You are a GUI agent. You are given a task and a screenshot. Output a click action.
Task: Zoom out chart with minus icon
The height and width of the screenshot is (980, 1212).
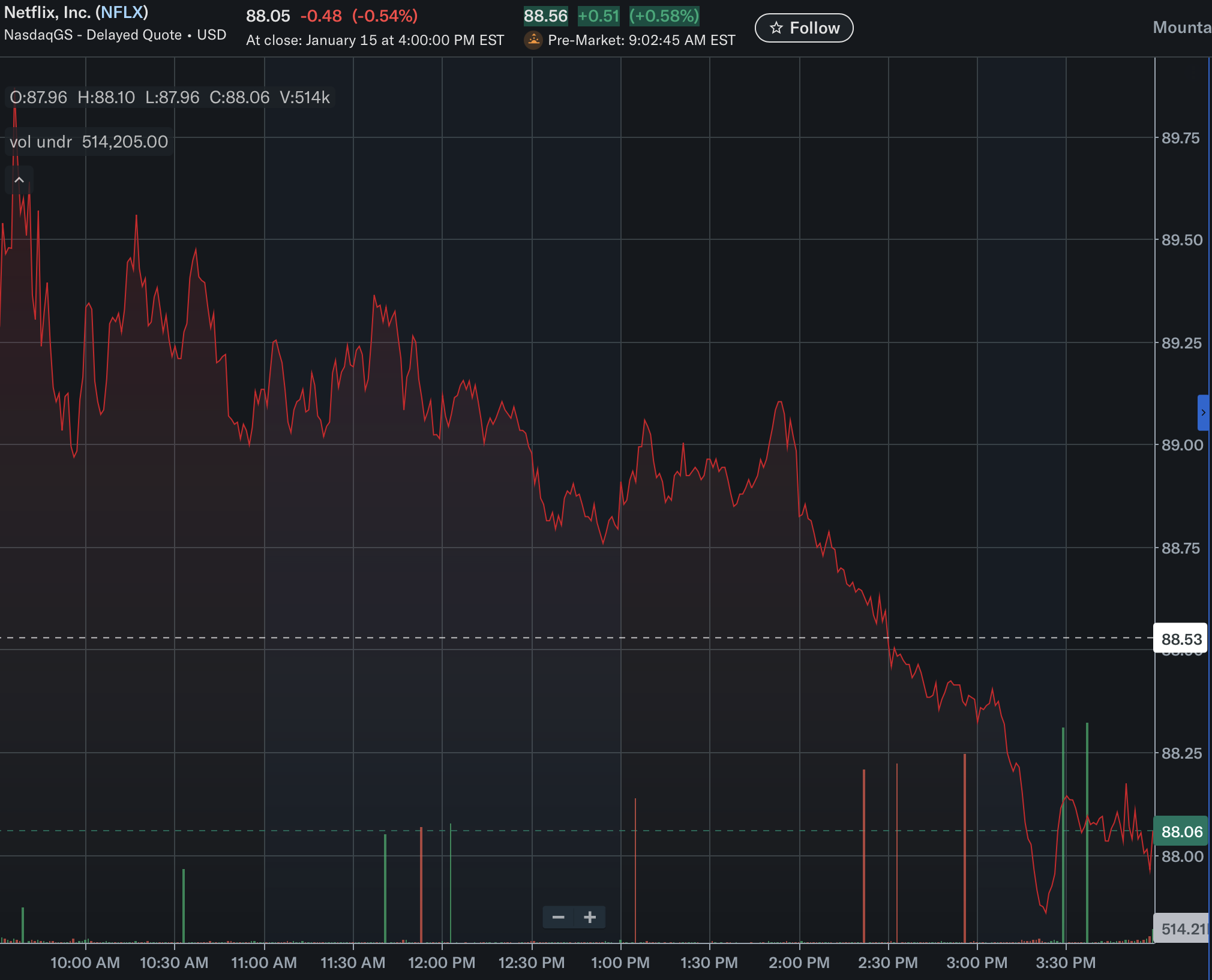tap(558, 917)
